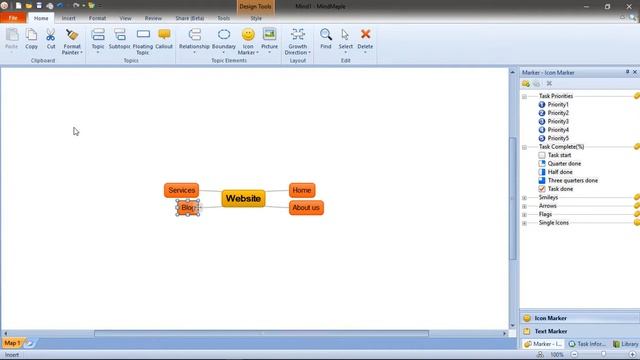This screenshot has height=360, width=640.
Task: Switch to Library pane tab
Action: tap(625, 344)
